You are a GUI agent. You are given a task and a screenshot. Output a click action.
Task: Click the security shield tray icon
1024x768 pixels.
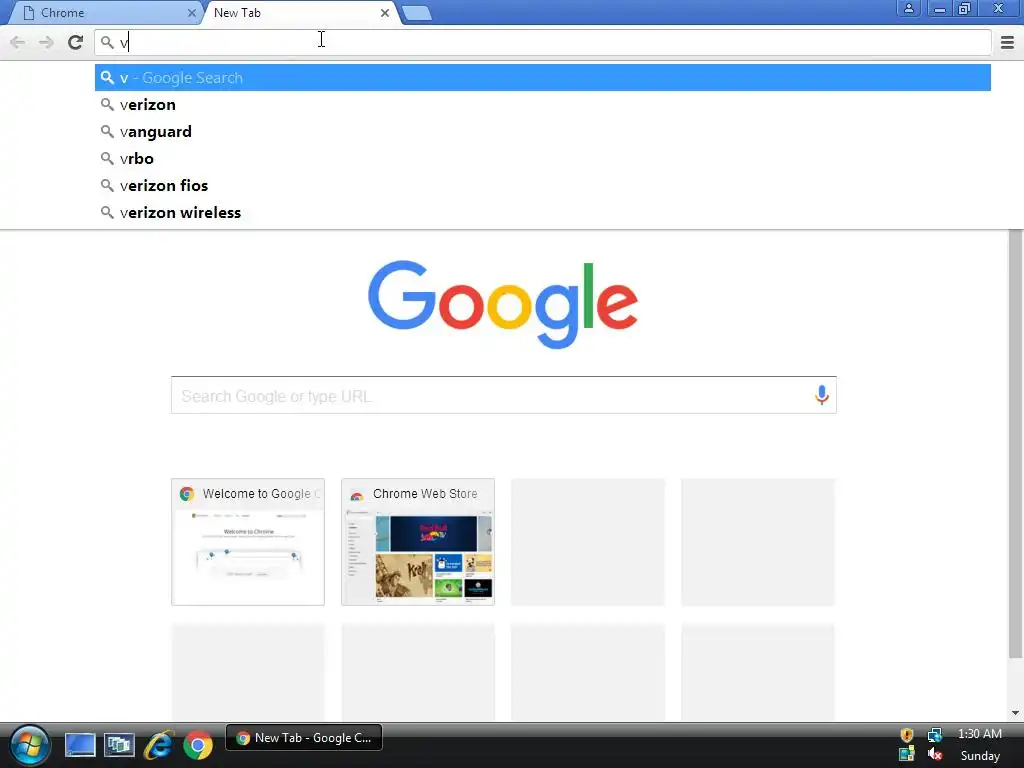point(906,735)
